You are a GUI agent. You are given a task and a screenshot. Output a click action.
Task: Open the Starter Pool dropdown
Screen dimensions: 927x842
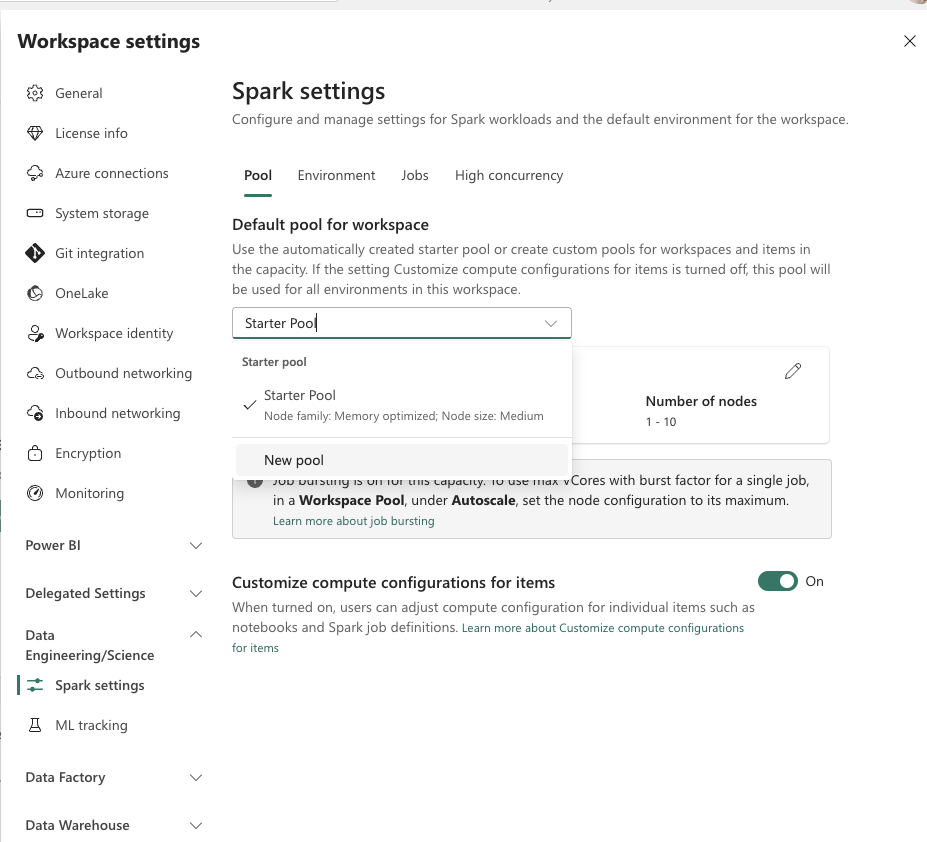point(401,323)
